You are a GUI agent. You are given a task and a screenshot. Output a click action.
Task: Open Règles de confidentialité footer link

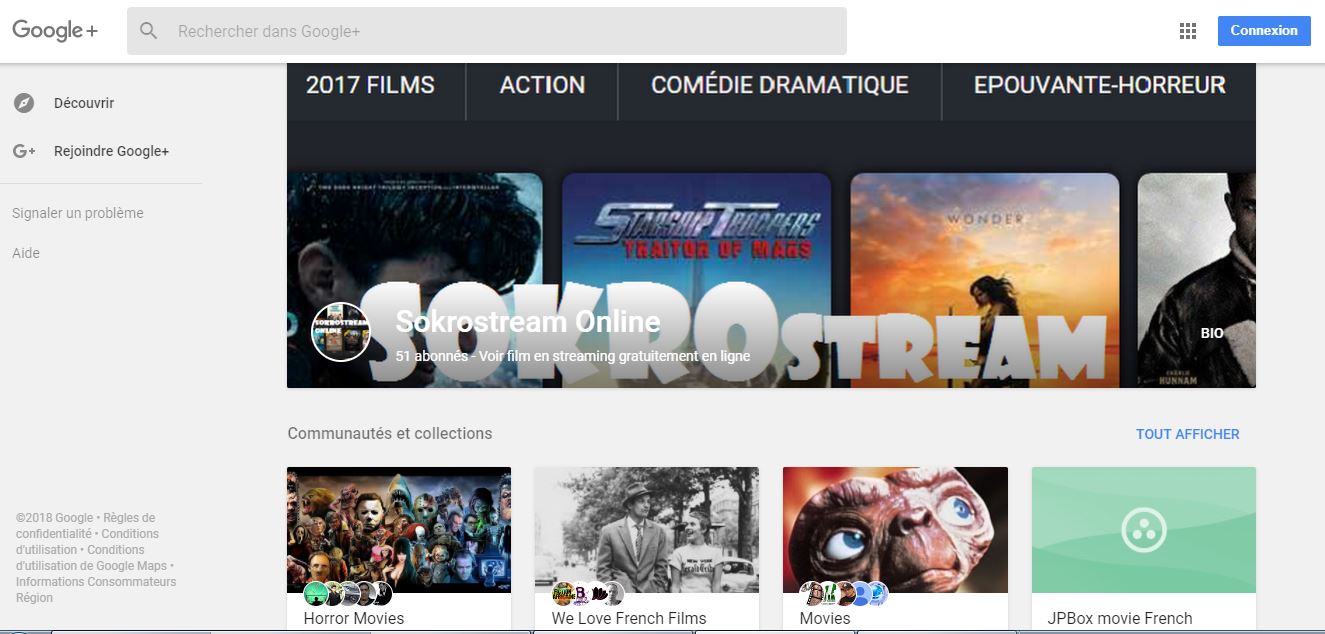click(x=86, y=525)
